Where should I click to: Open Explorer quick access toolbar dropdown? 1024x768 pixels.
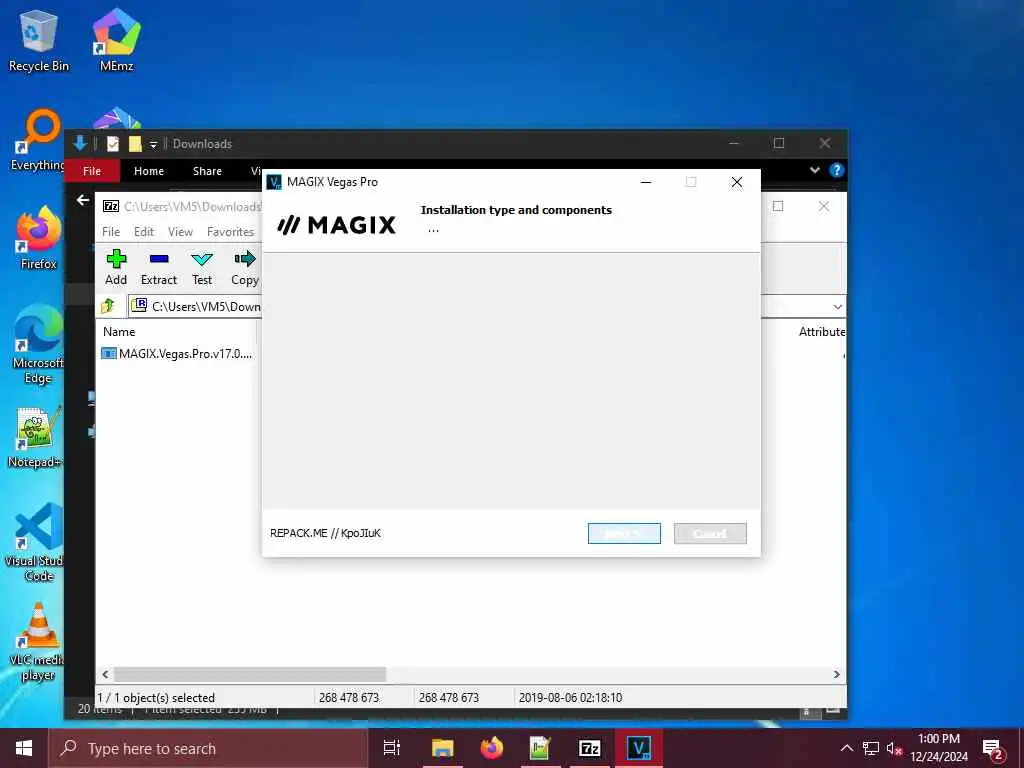153,144
